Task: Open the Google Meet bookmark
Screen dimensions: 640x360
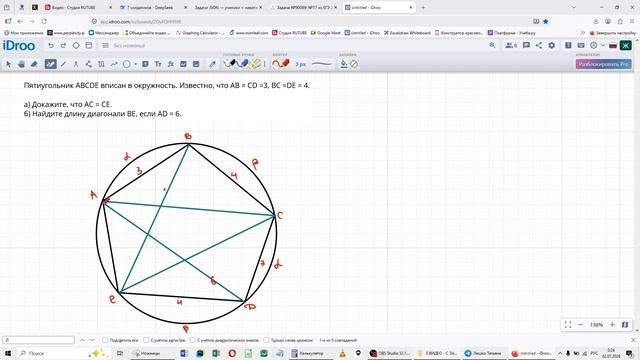Action: pos(326,33)
